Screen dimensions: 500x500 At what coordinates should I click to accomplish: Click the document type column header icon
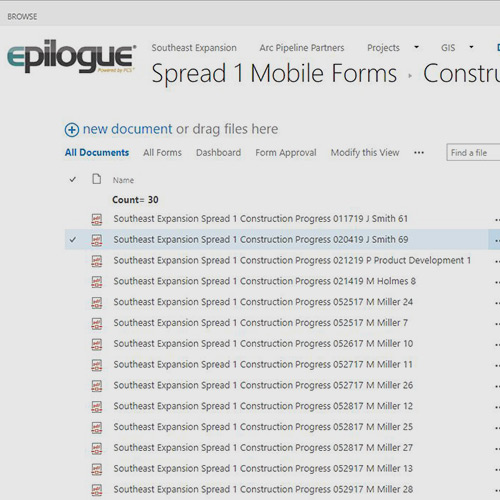point(97,179)
